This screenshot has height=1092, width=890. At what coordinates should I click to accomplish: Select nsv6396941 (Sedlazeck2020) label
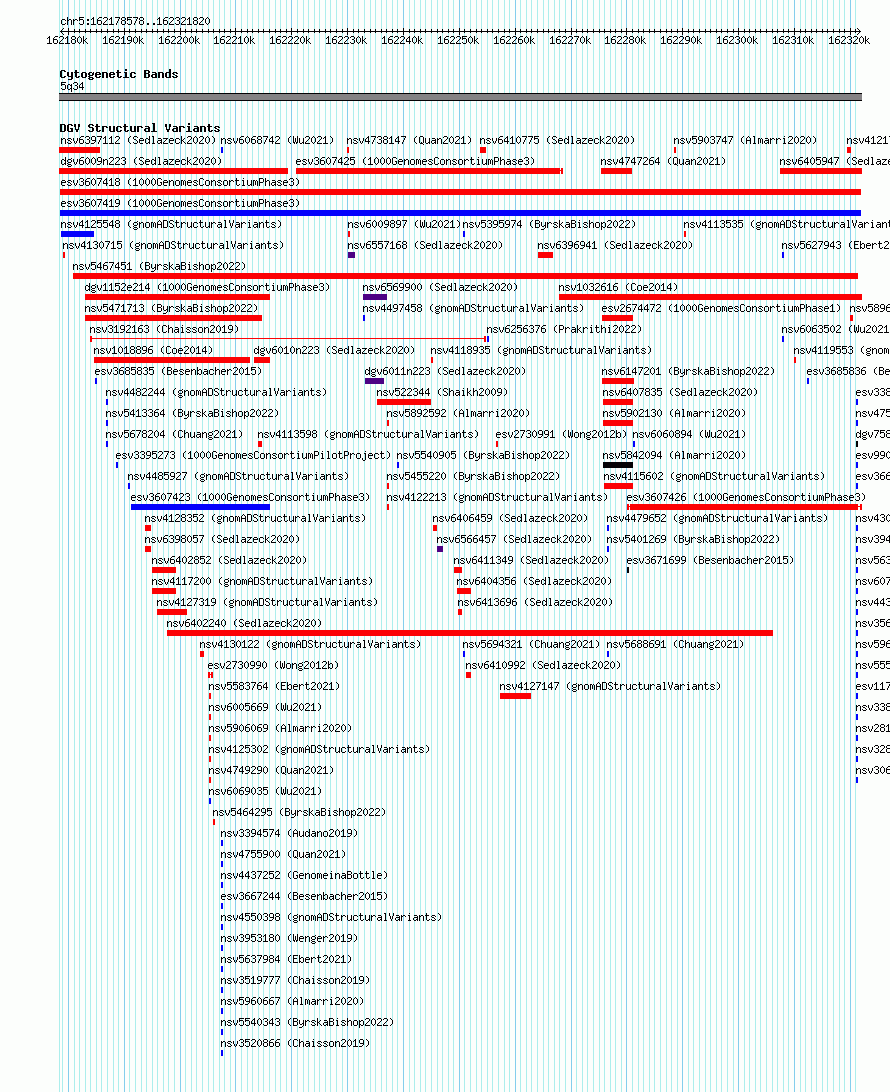[615, 246]
